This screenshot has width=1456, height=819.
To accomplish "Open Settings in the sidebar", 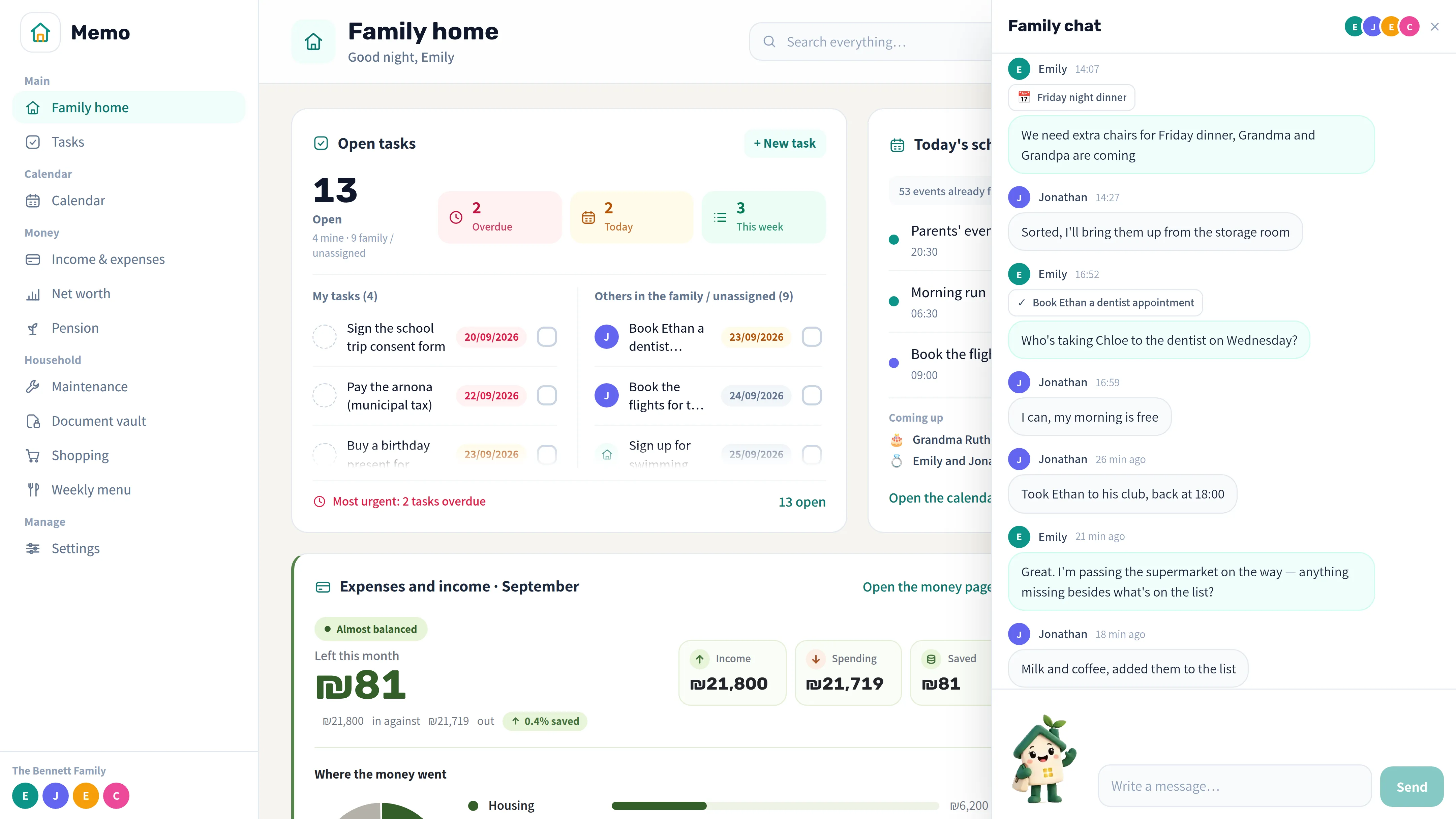I will (129, 549).
